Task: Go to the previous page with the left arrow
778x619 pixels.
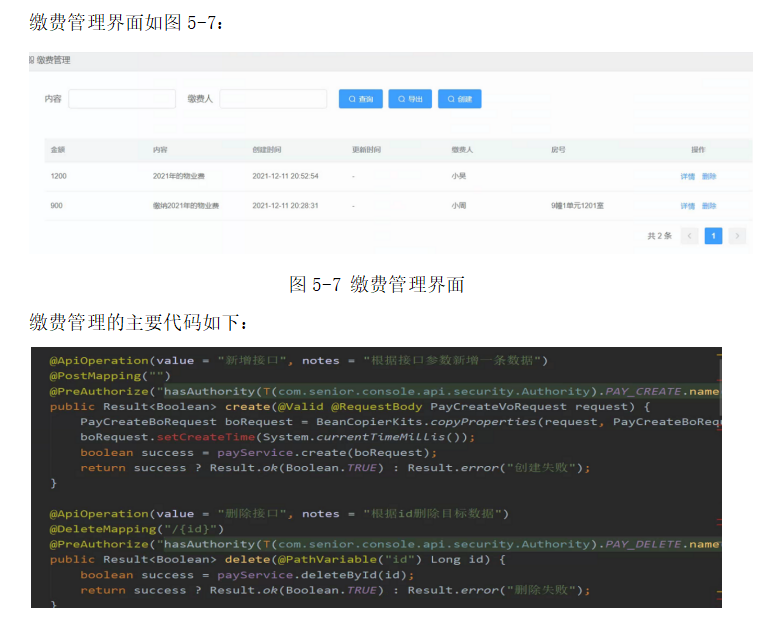Action: point(689,236)
